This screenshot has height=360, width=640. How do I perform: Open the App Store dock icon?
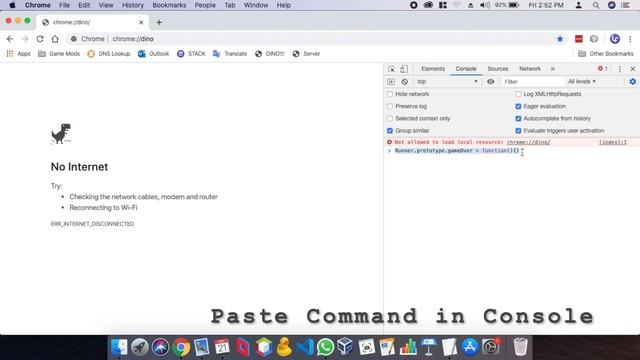[470, 347]
